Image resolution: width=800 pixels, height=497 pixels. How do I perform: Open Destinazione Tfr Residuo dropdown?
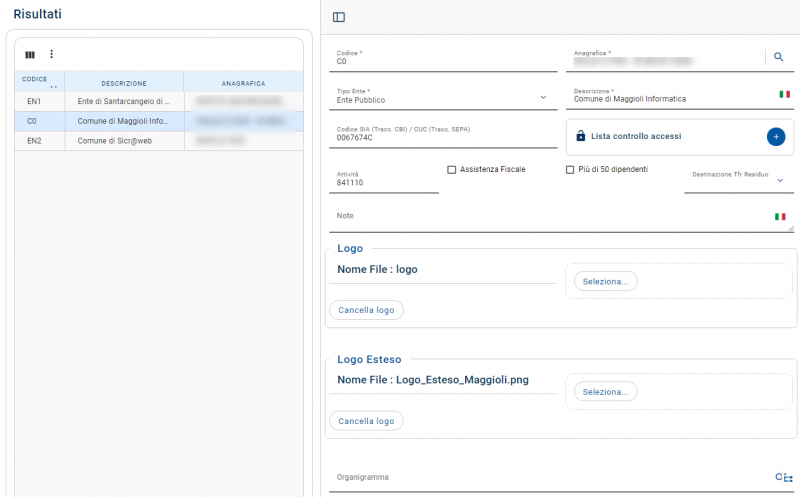point(779,181)
